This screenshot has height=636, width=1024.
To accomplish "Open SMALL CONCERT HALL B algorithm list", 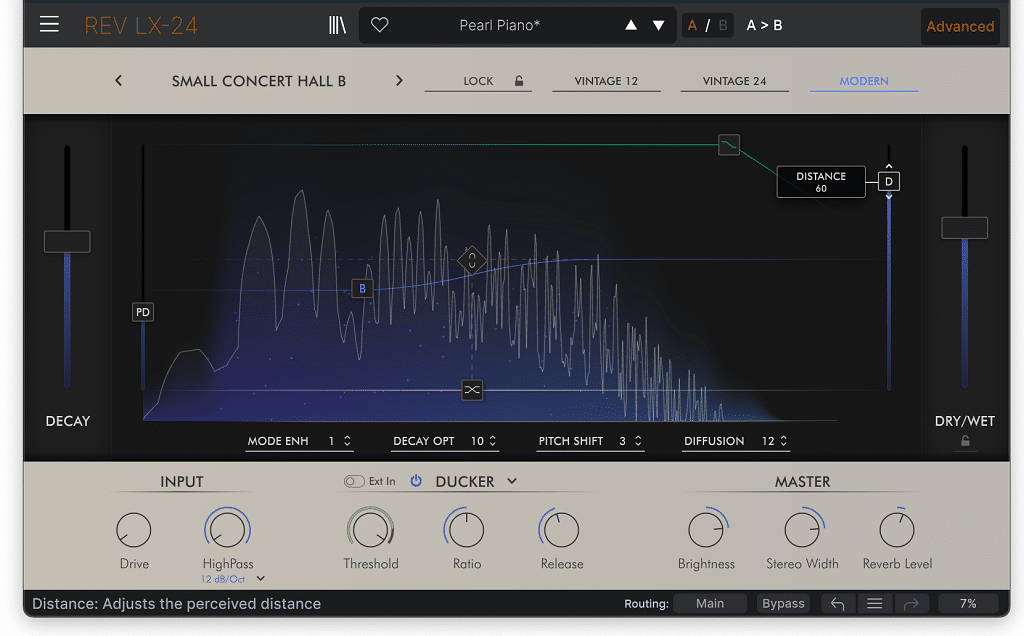I will pyautogui.click(x=259, y=81).
